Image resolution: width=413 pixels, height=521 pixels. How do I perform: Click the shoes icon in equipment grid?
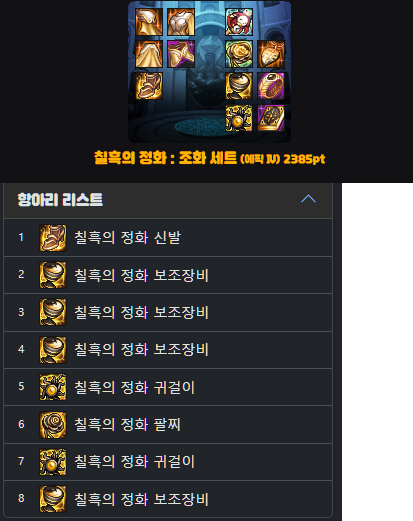click(x=149, y=86)
